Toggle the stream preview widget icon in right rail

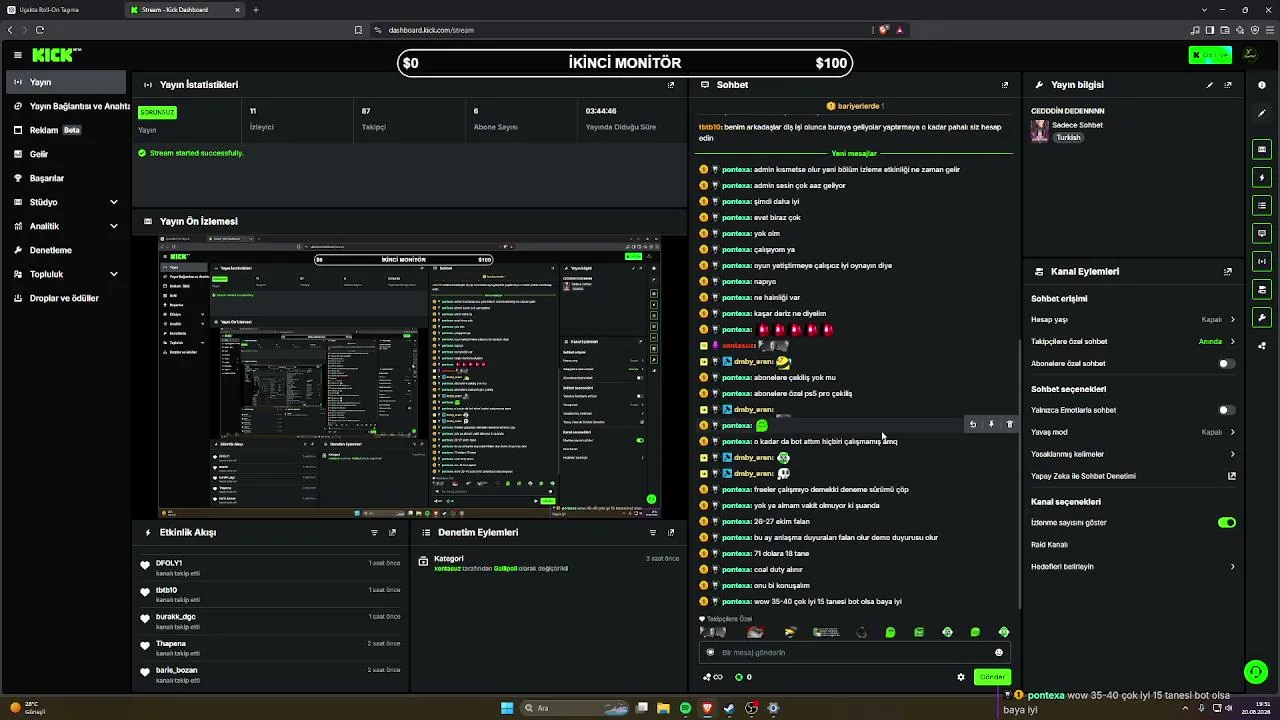pyautogui.click(x=1262, y=149)
